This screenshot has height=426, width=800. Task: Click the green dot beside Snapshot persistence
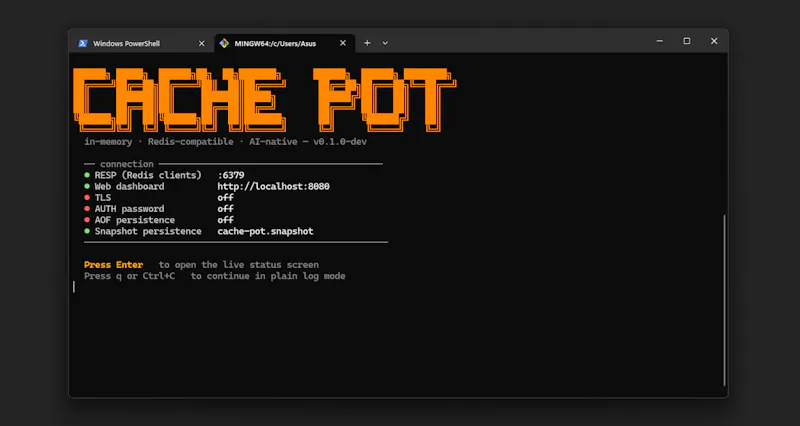(x=87, y=231)
